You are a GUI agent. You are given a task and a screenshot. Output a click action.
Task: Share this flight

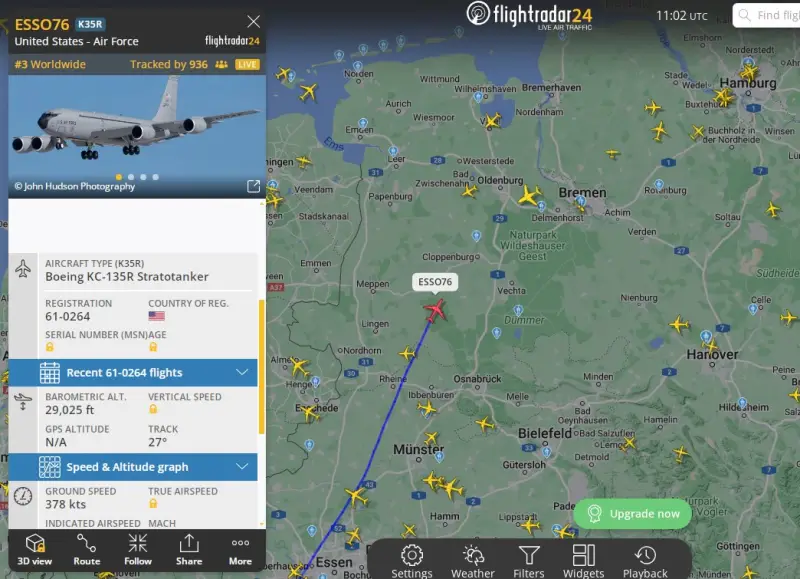point(189,550)
